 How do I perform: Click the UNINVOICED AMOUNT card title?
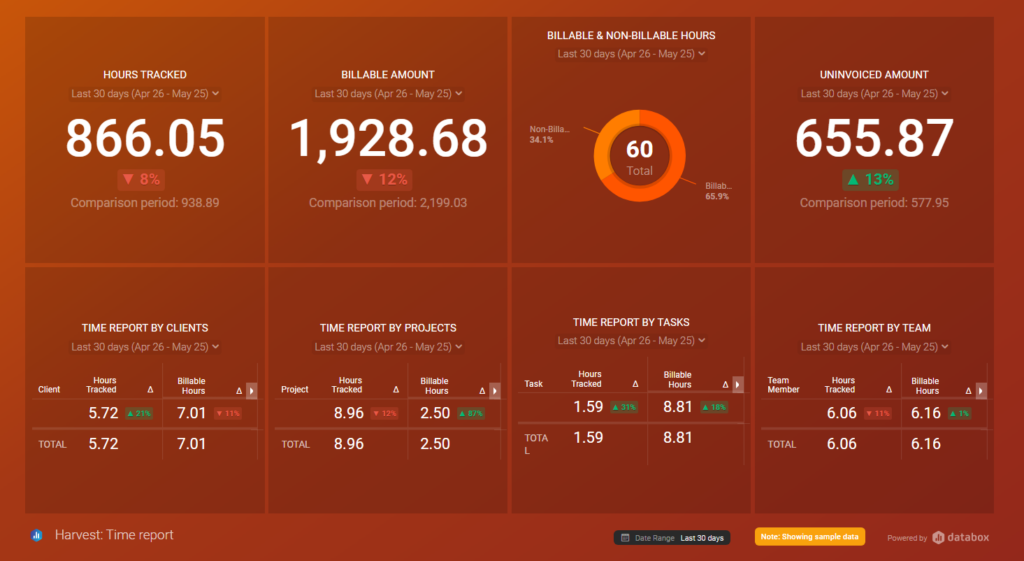tap(874, 75)
